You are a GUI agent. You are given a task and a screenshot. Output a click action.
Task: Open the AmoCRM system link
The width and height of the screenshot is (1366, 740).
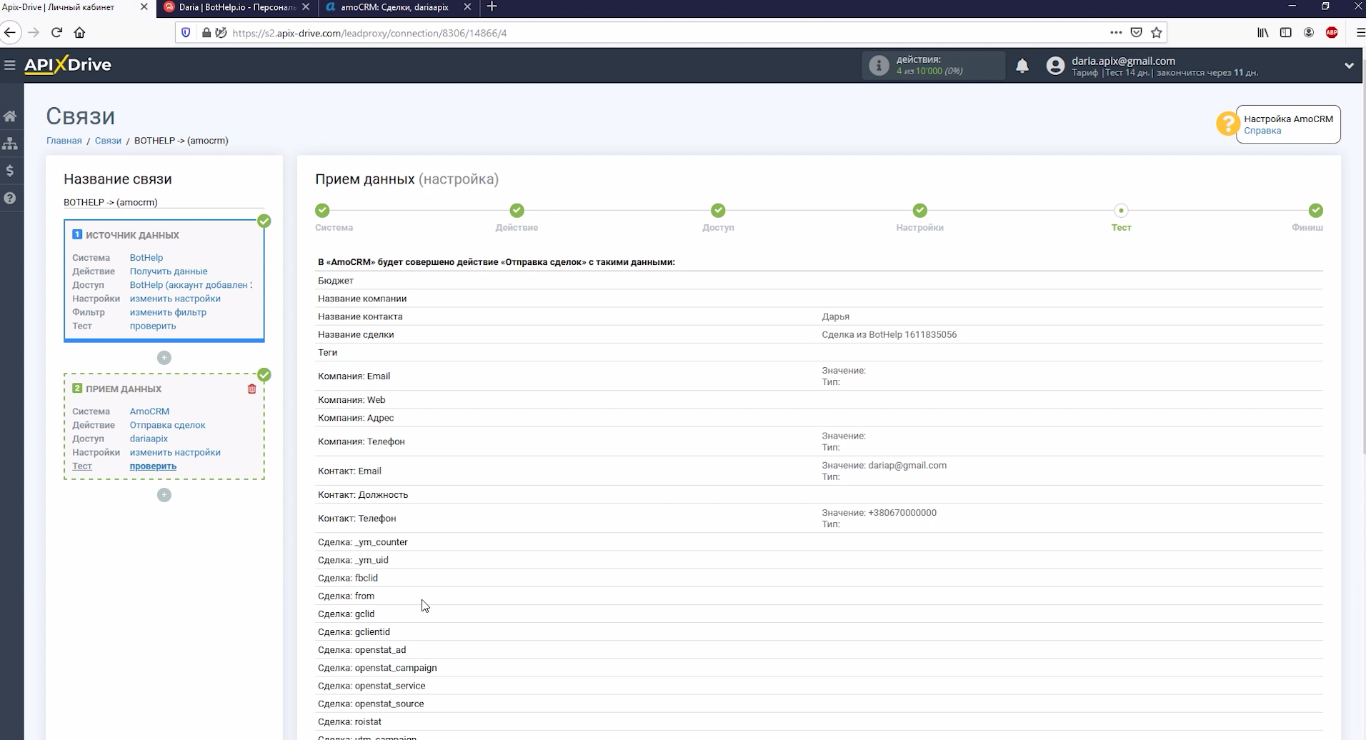(x=150, y=412)
